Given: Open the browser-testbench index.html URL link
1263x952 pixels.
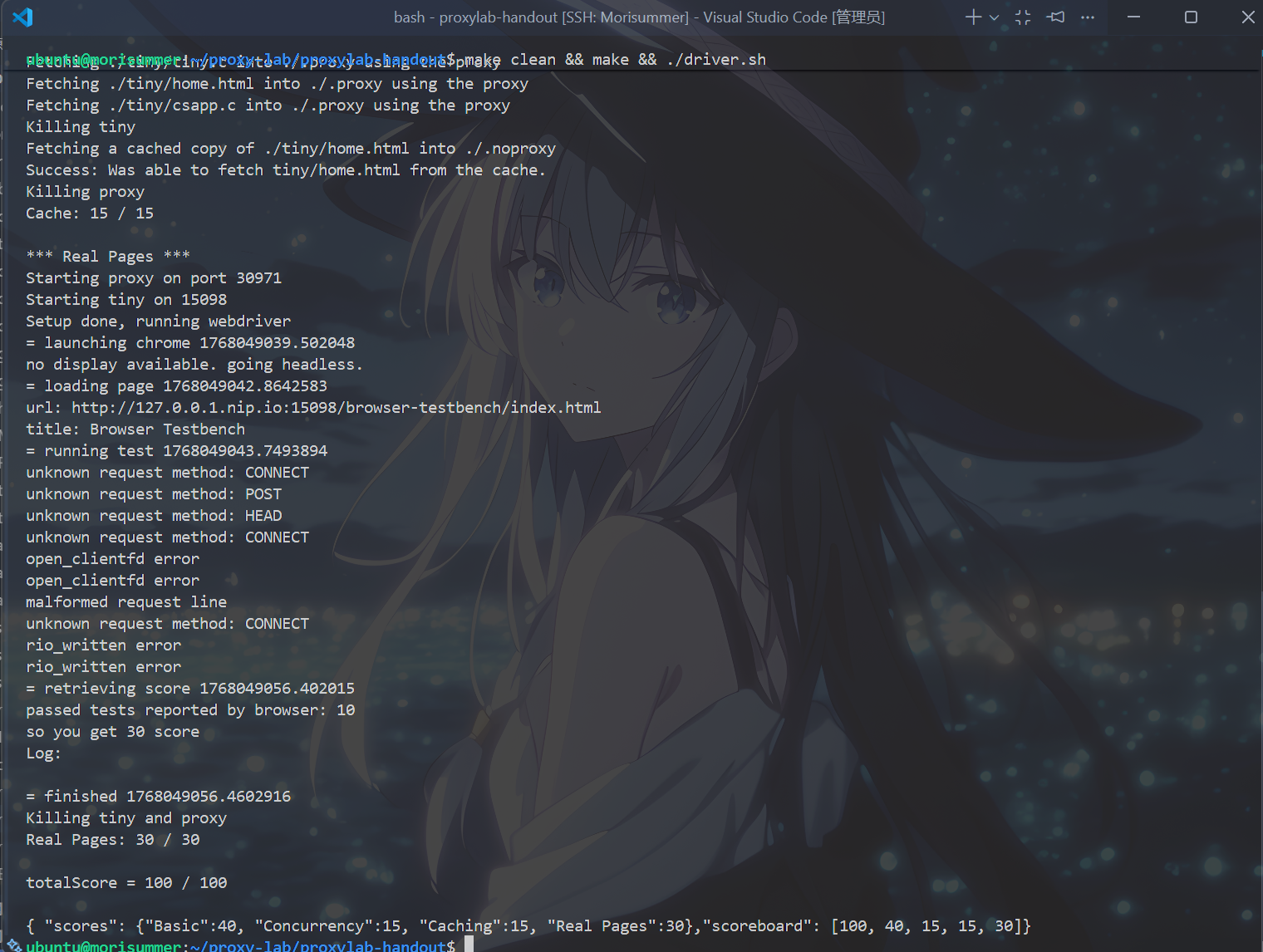Looking at the screenshot, I should point(336,408).
